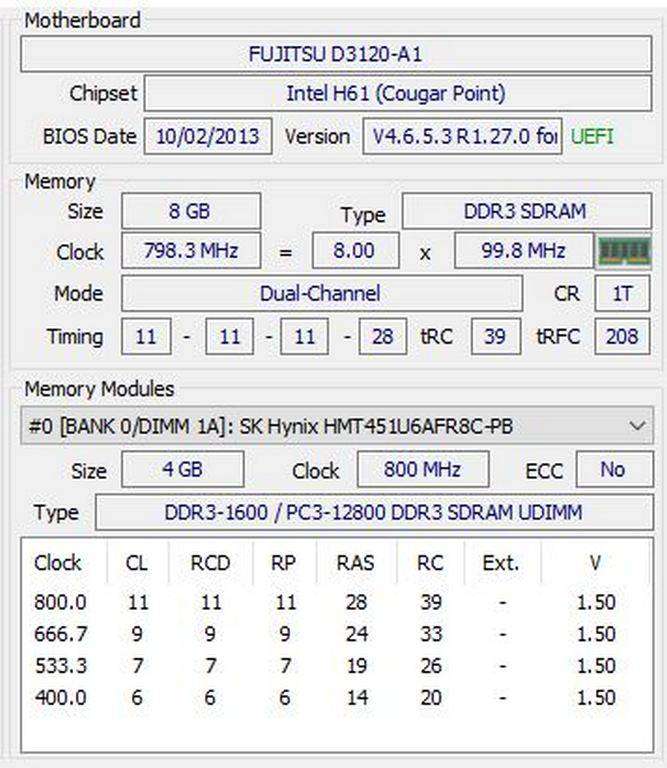Viewport: 667px width, 768px height.
Task: Select the 800.0 clock row
Action: tap(325, 602)
